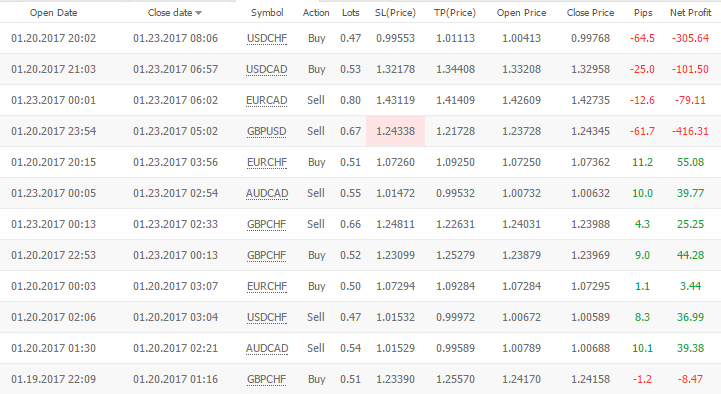Select pips value -61.7
721x394 pixels.
[x=642, y=131]
